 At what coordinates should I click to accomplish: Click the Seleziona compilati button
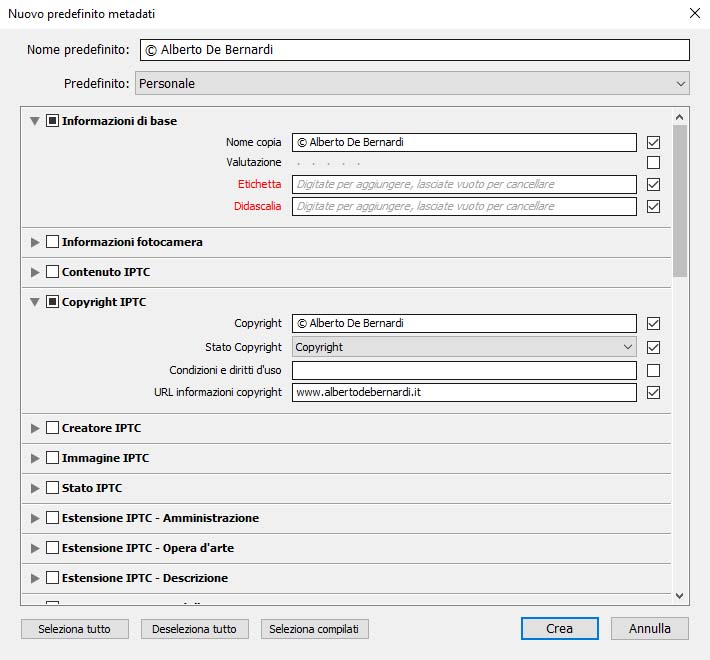[x=315, y=629]
